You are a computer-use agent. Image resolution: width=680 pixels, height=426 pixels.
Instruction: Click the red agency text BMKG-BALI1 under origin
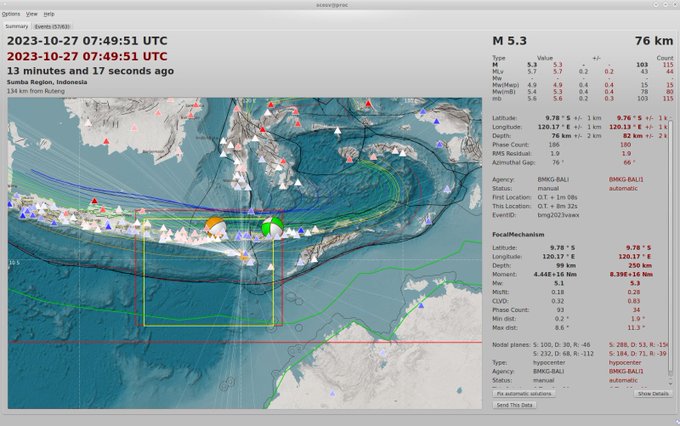click(x=626, y=180)
